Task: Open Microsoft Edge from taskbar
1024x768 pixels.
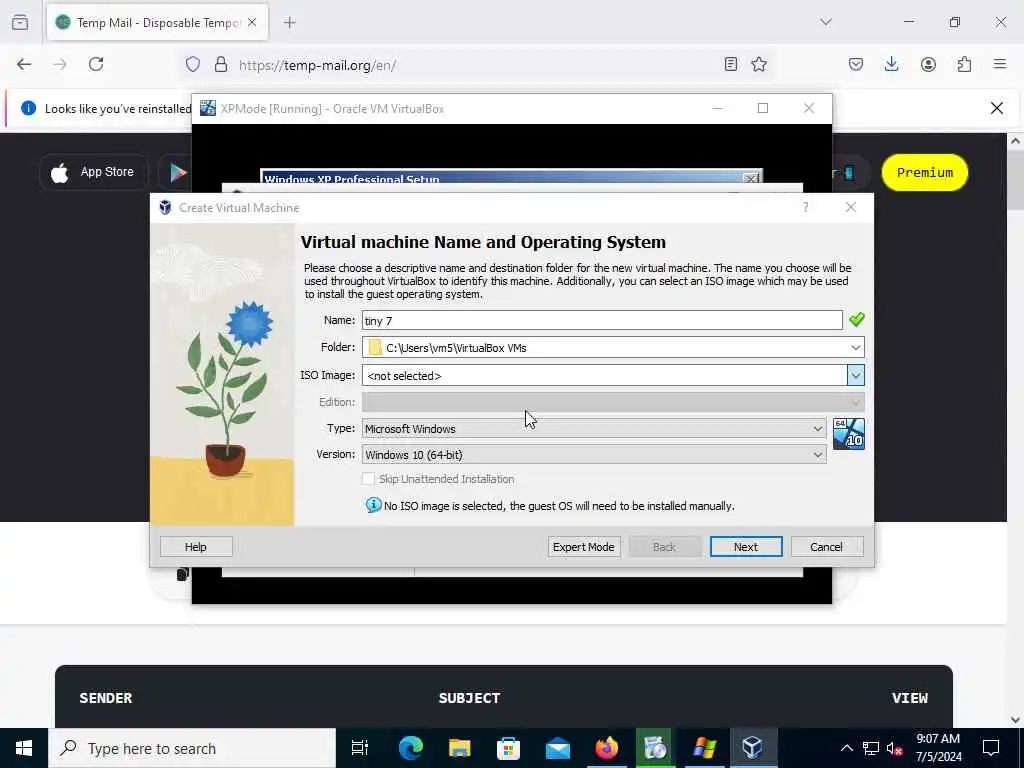Action: coord(411,748)
